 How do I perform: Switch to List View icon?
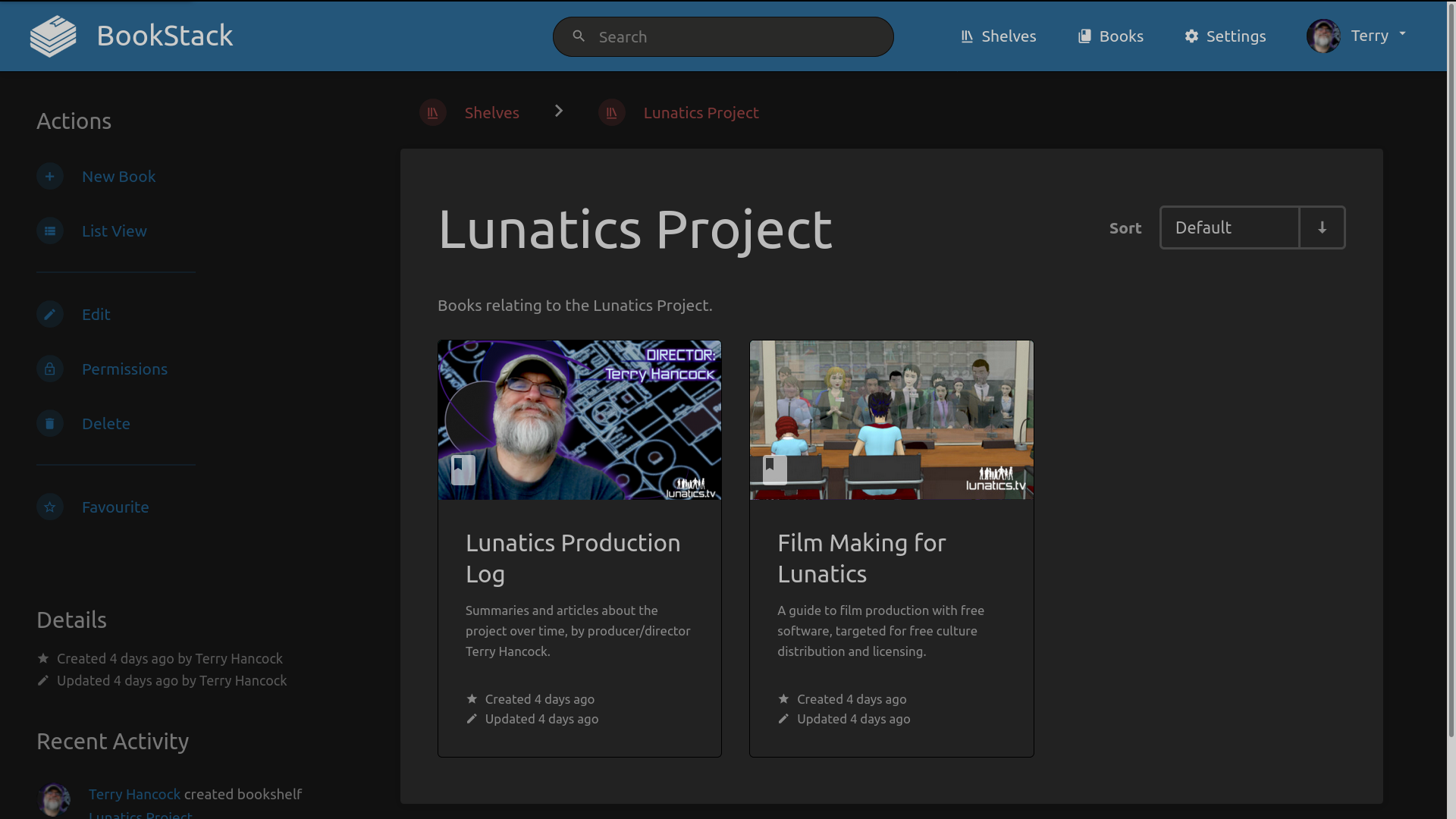coord(50,231)
